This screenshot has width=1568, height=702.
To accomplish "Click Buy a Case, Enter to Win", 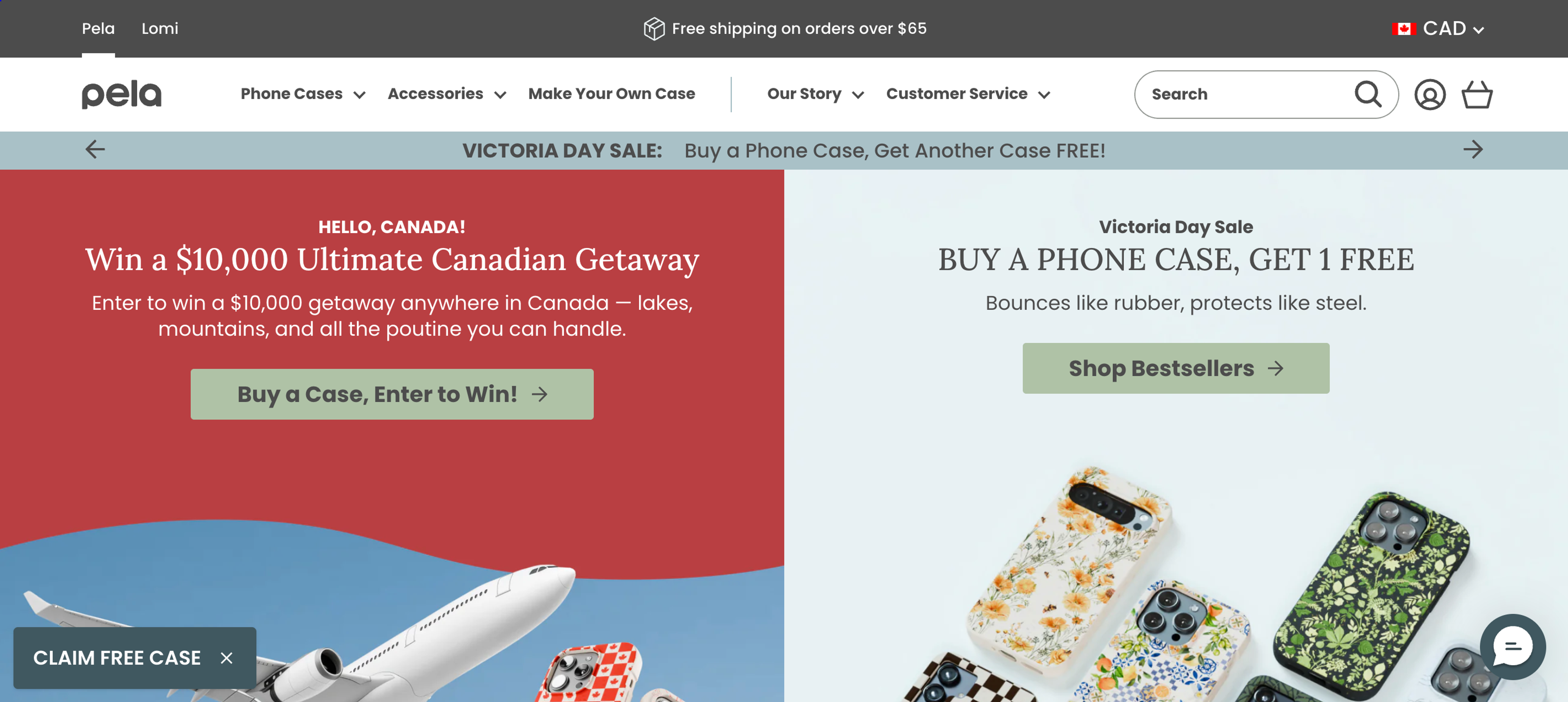I will pos(392,393).
